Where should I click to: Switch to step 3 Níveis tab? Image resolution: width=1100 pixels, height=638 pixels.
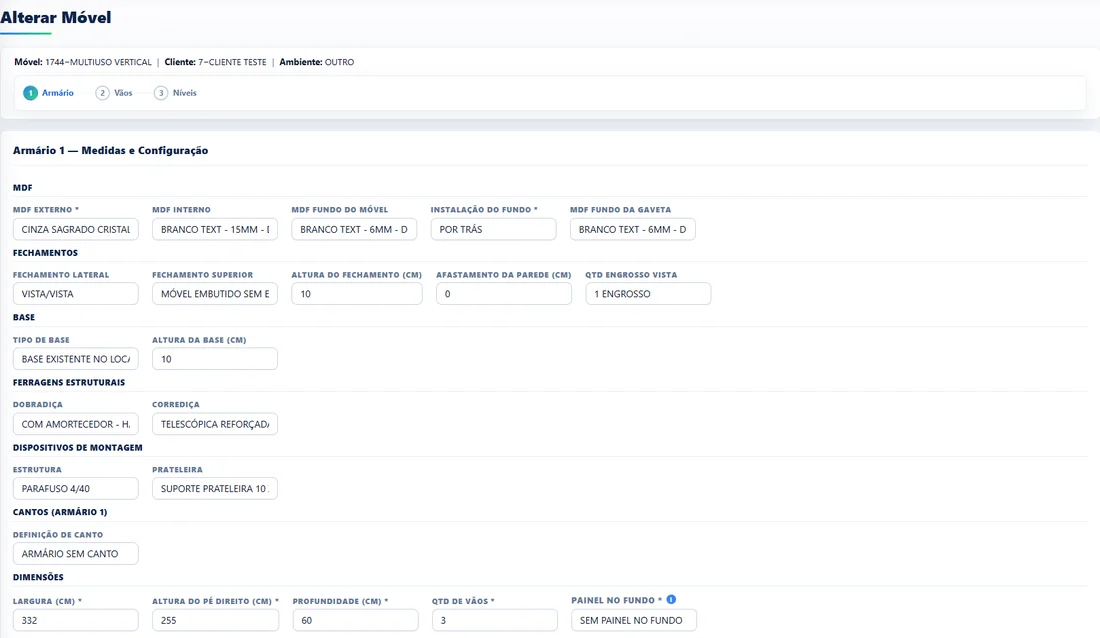[175, 93]
